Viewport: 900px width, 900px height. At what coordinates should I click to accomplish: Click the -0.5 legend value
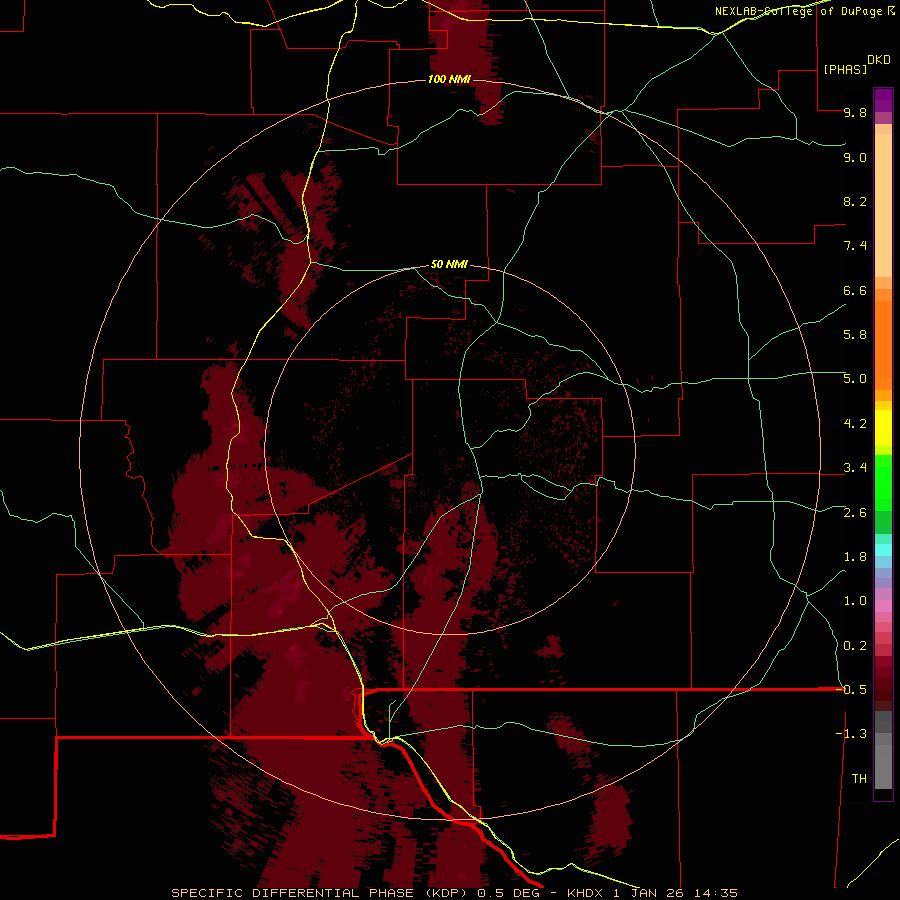(852, 690)
